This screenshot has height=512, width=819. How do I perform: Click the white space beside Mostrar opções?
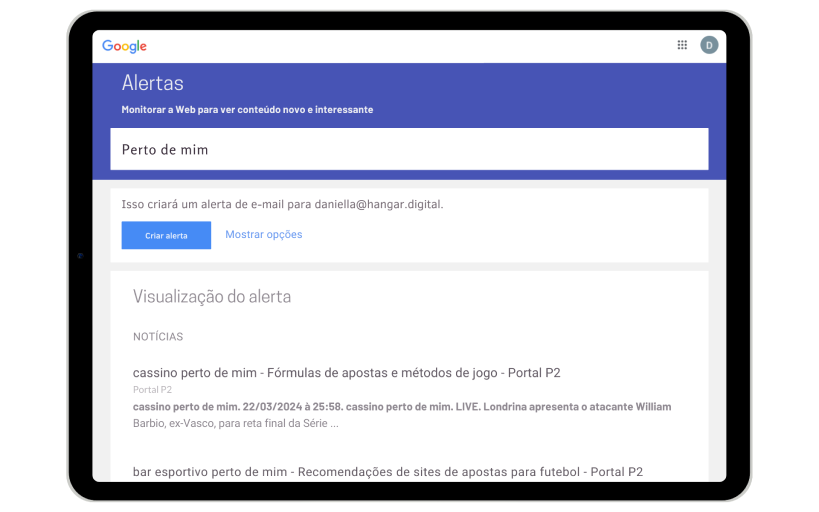[x=501, y=235]
